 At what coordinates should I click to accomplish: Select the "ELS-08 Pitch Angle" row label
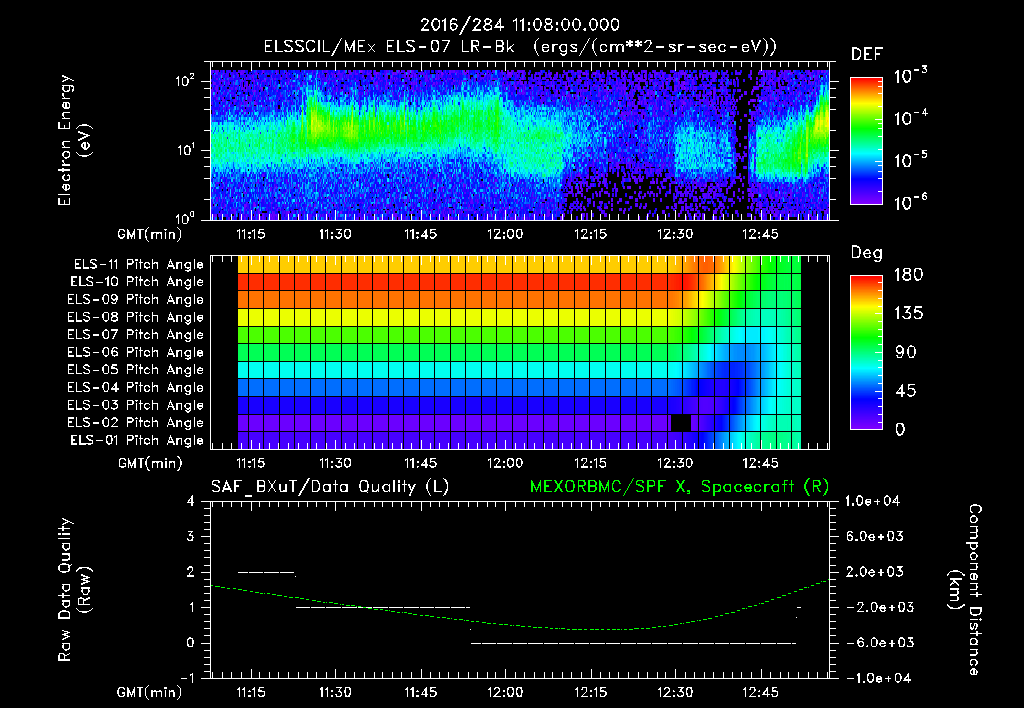[135, 317]
